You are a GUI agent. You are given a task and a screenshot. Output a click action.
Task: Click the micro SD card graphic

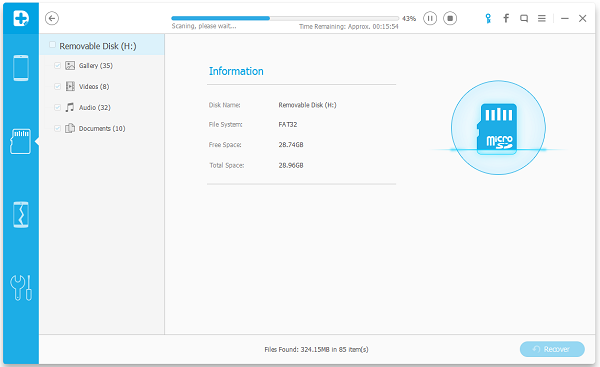[x=498, y=128]
